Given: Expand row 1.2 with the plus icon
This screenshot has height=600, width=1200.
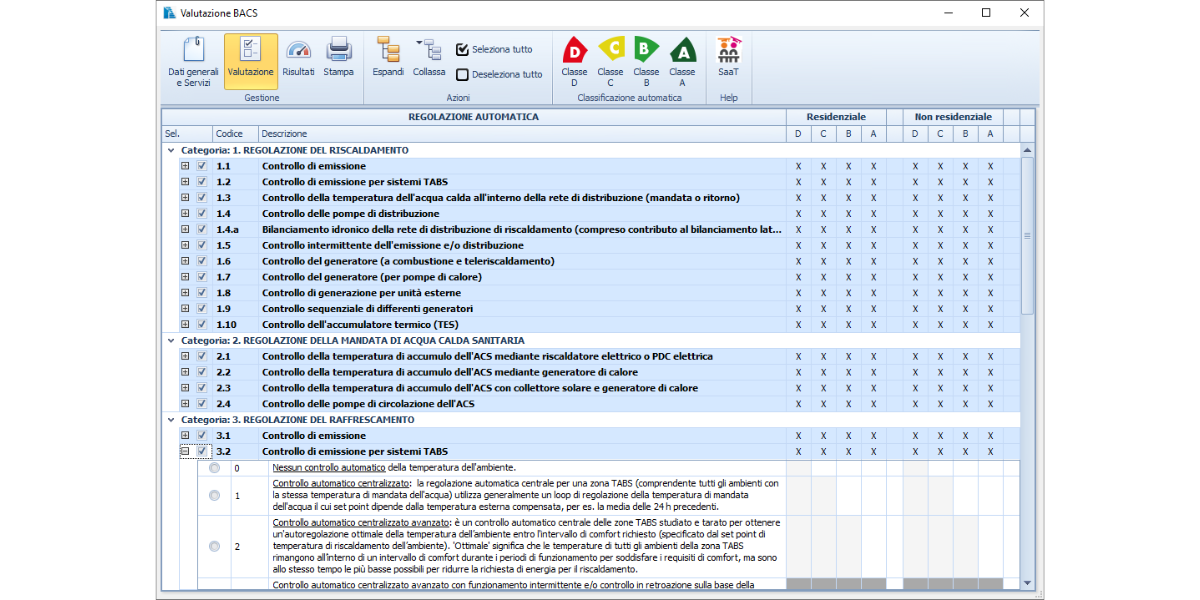Looking at the screenshot, I should point(185,182).
